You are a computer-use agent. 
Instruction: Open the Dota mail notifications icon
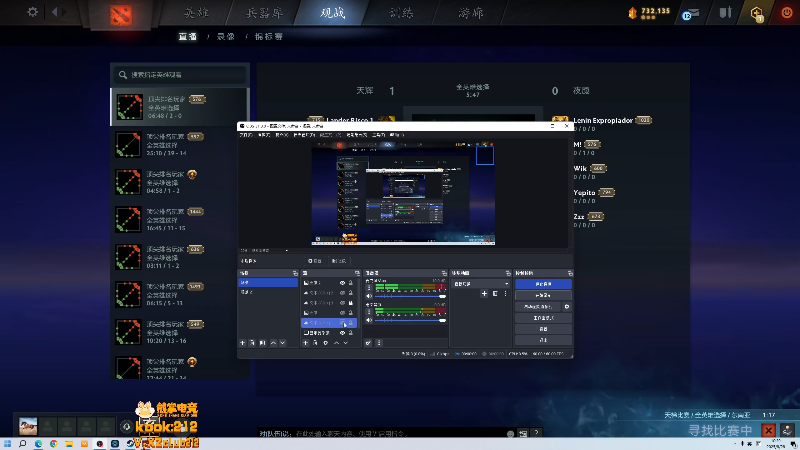pyautogui.click(x=691, y=14)
